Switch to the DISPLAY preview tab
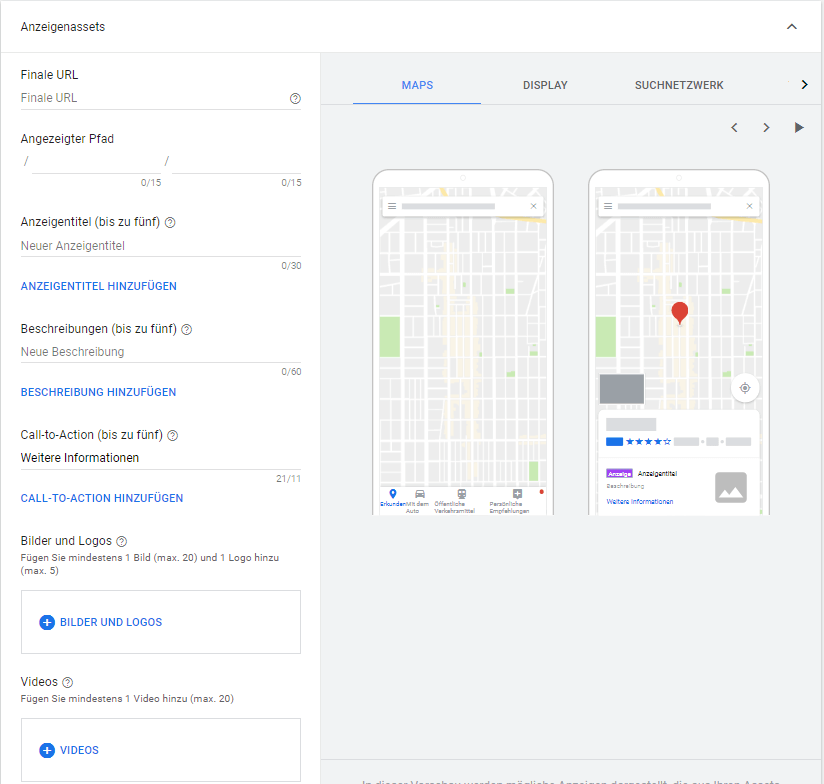Viewport: 824px width, 784px height. pyautogui.click(x=545, y=86)
